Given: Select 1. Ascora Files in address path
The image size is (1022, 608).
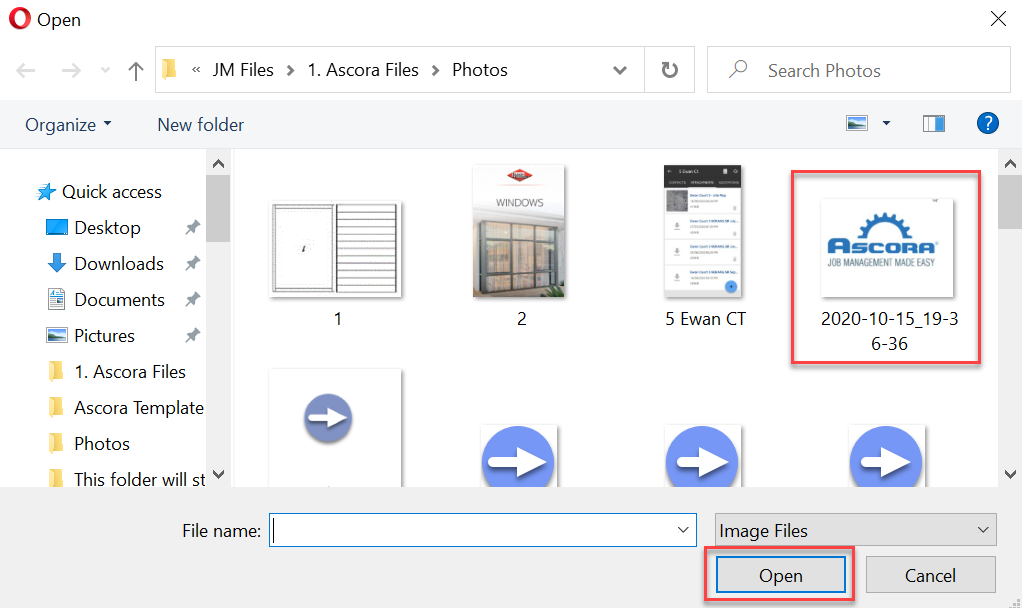Looking at the screenshot, I should (363, 70).
